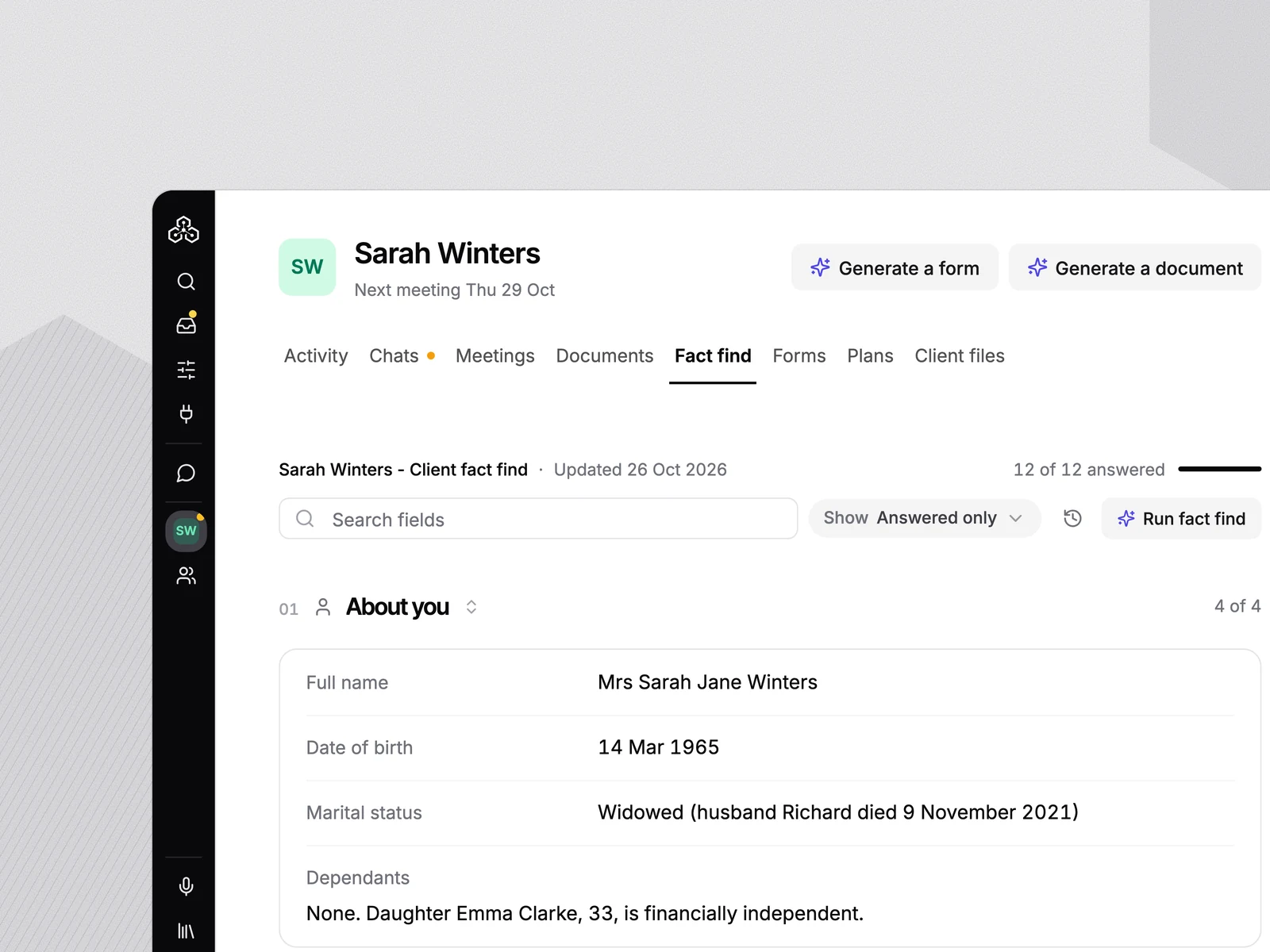Select the SW client avatar in sidebar
The height and width of the screenshot is (952, 1270).
186,531
